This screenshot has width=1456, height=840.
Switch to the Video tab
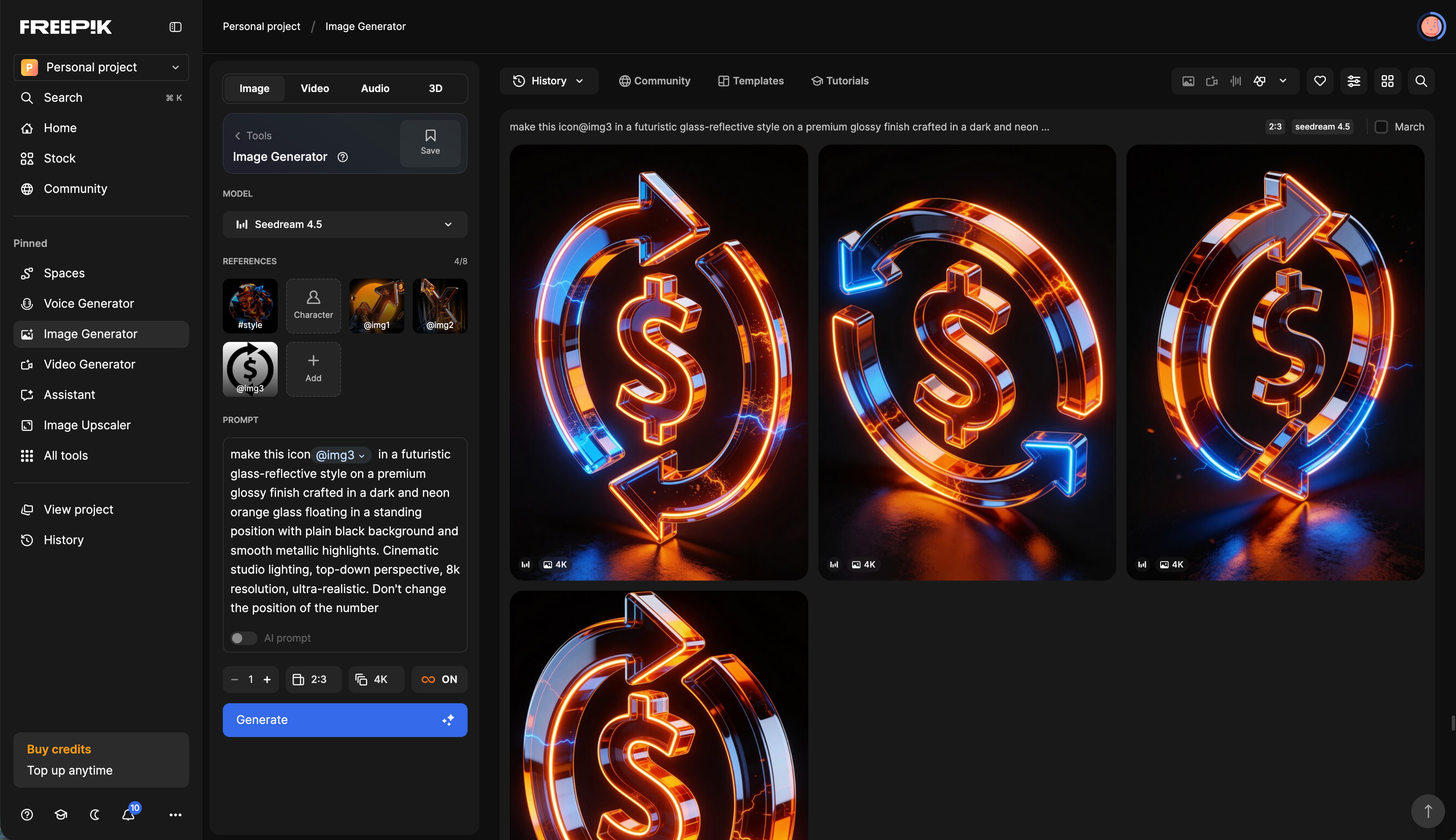pos(315,88)
